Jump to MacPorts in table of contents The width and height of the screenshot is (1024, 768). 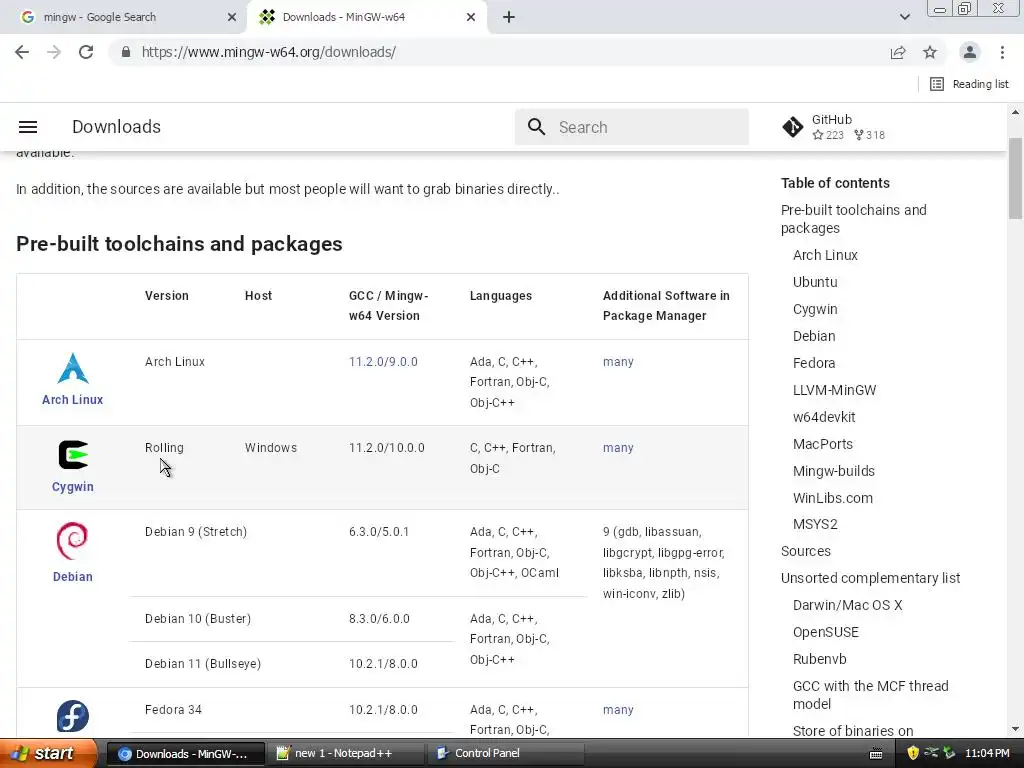point(823,444)
